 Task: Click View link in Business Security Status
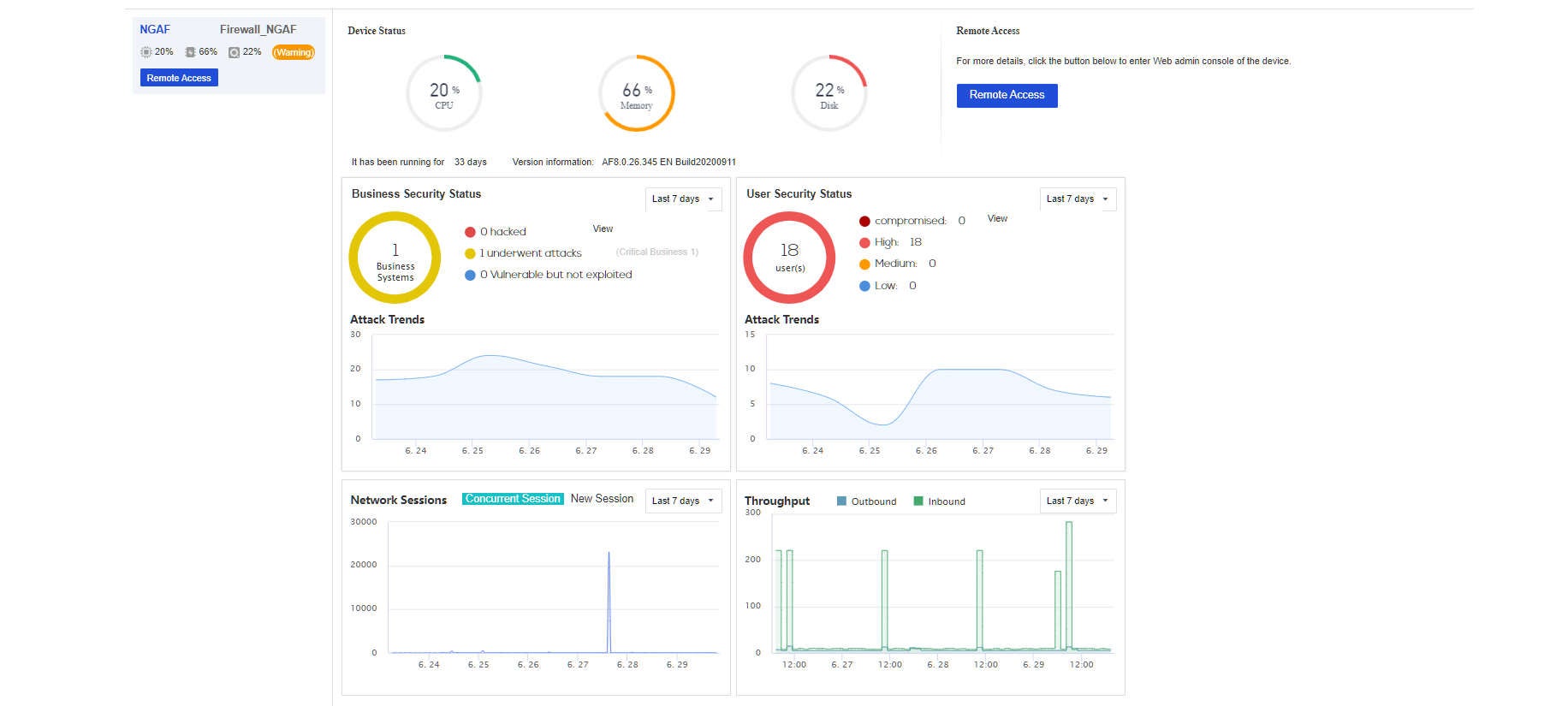(603, 228)
